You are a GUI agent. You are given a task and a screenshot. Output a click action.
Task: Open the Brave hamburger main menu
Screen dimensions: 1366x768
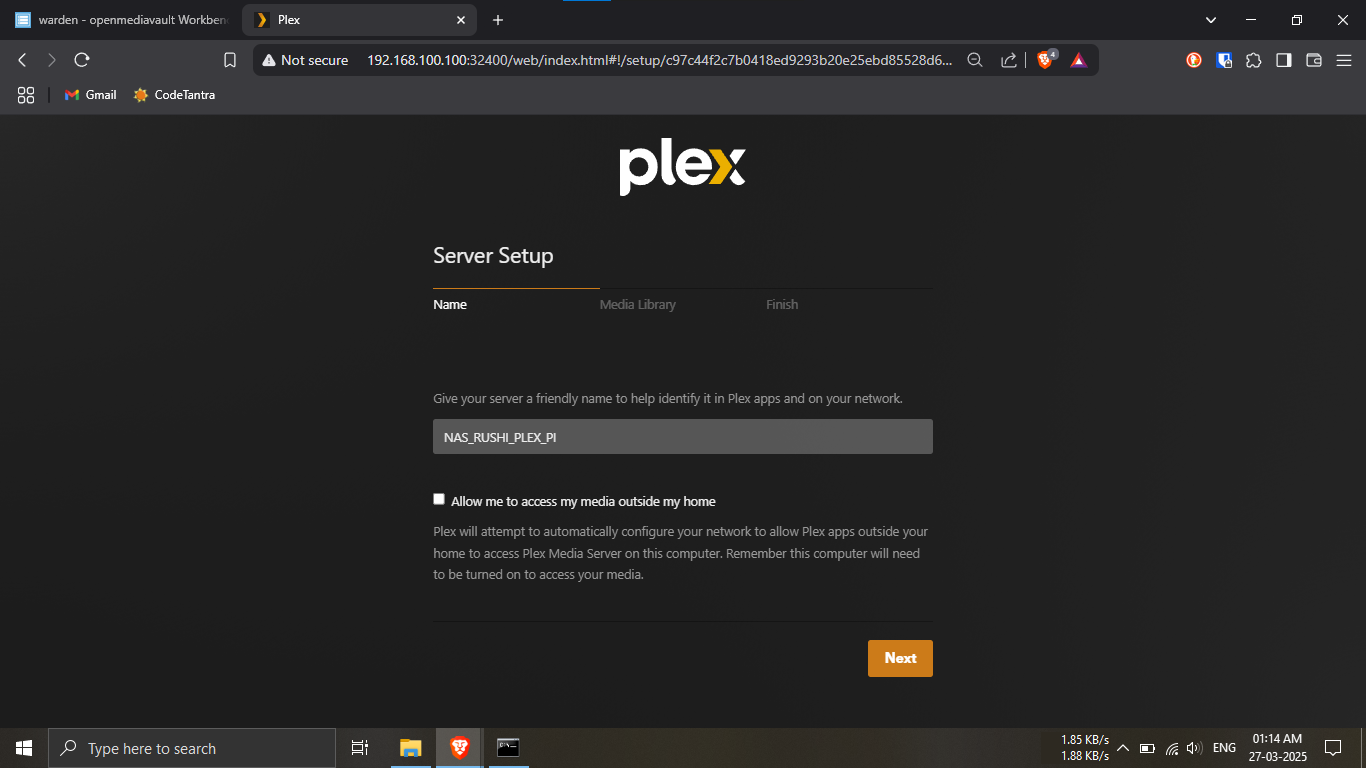[1343, 60]
